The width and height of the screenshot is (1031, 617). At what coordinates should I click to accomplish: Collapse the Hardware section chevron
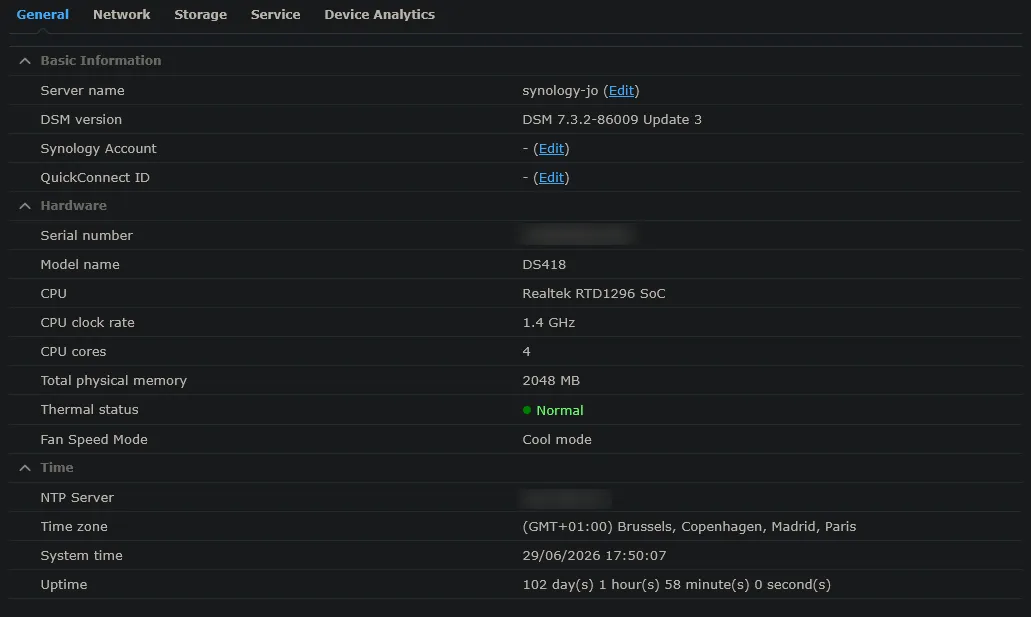[x=25, y=206]
